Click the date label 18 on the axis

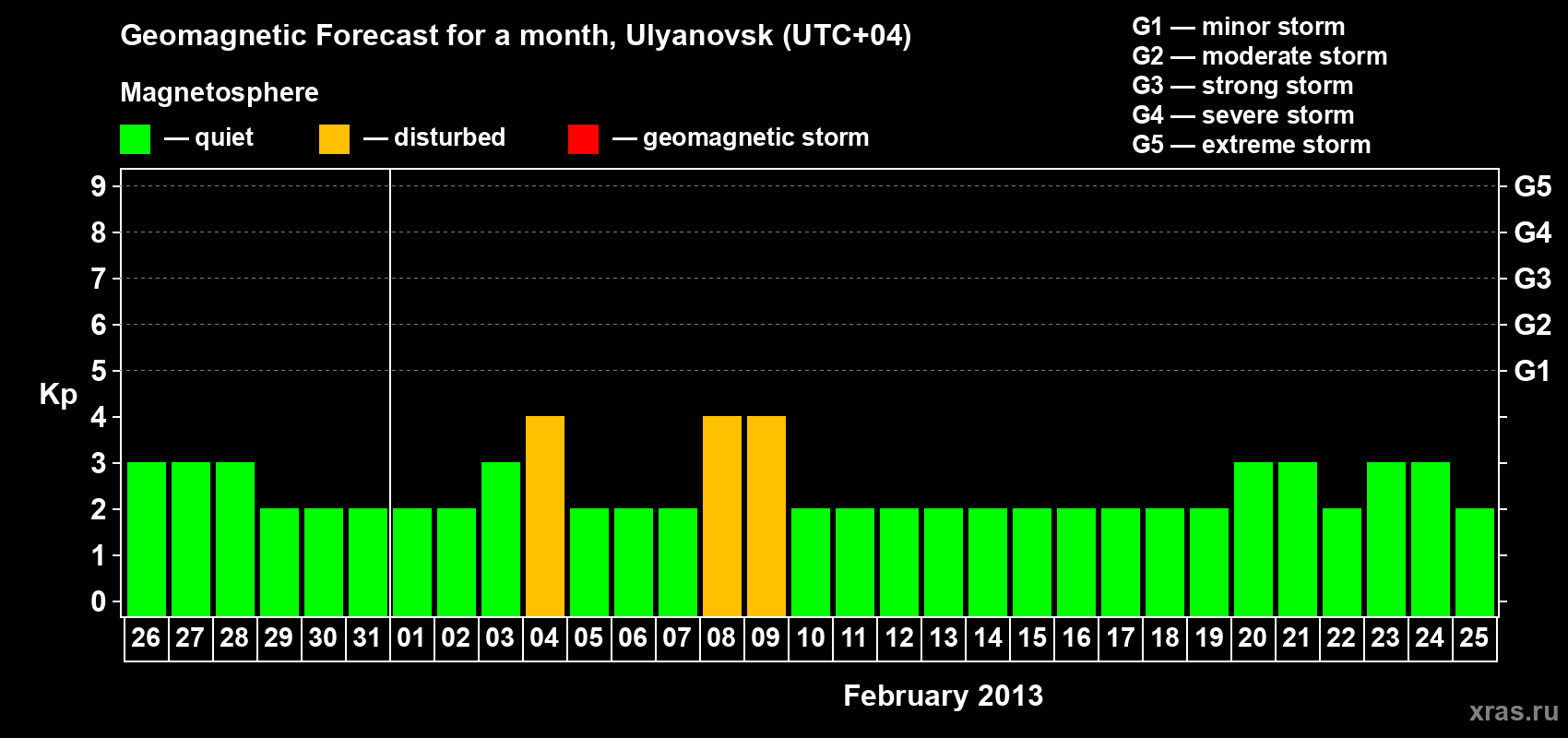click(x=1165, y=638)
